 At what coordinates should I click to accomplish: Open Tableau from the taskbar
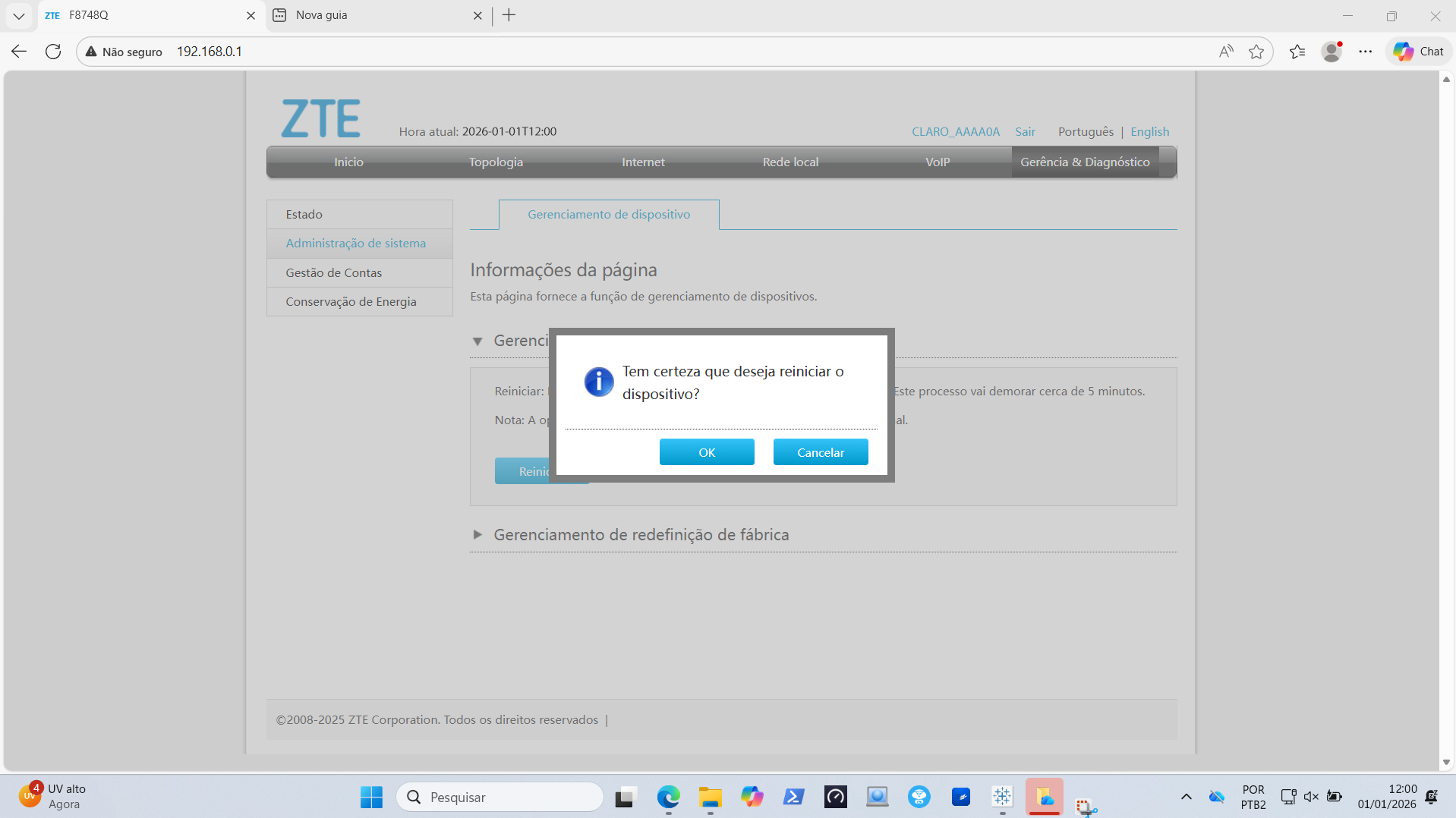point(1002,797)
